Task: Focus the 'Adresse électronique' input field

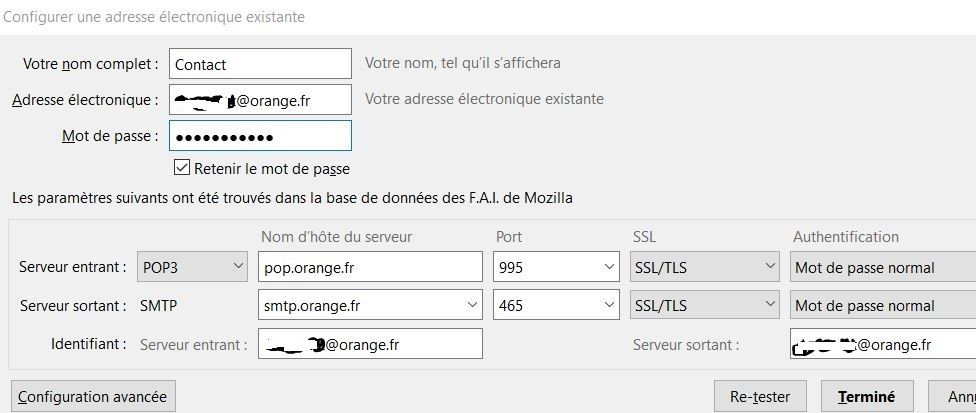Action: coord(260,100)
